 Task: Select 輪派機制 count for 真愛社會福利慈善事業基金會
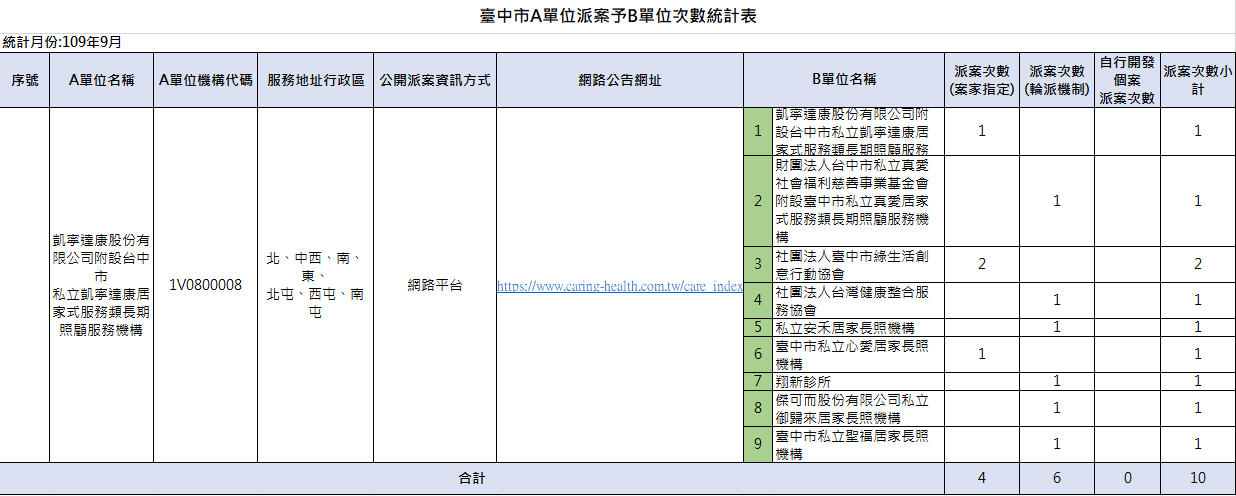pyautogui.click(x=1057, y=200)
